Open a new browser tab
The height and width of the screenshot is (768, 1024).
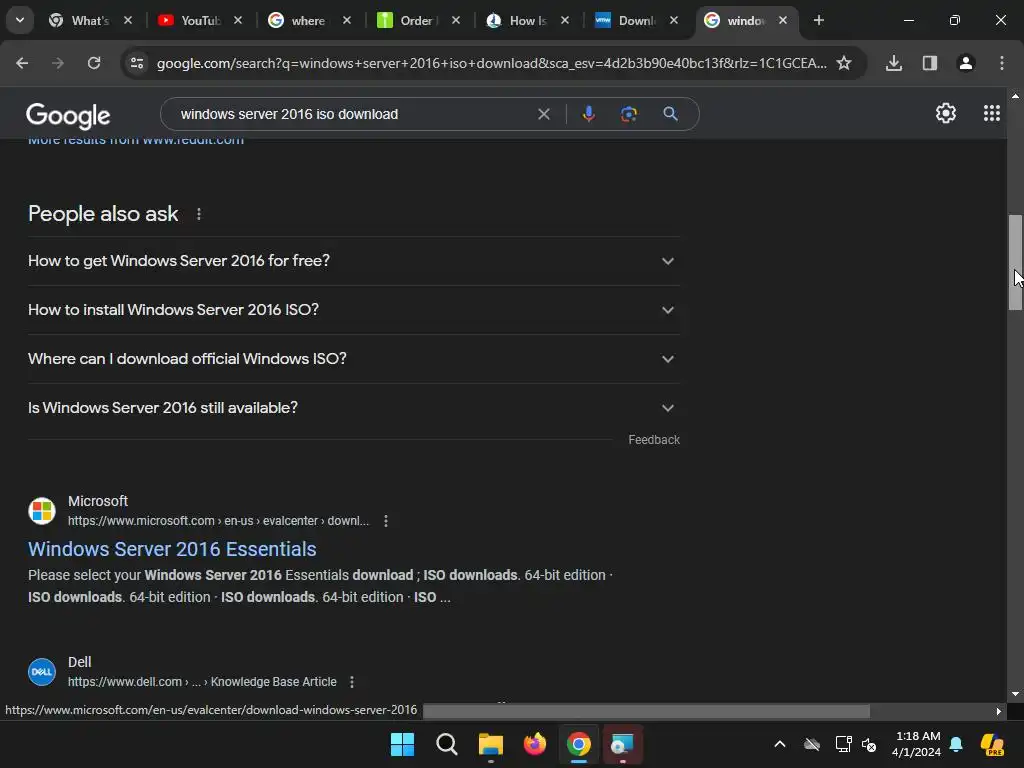[818, 20]
